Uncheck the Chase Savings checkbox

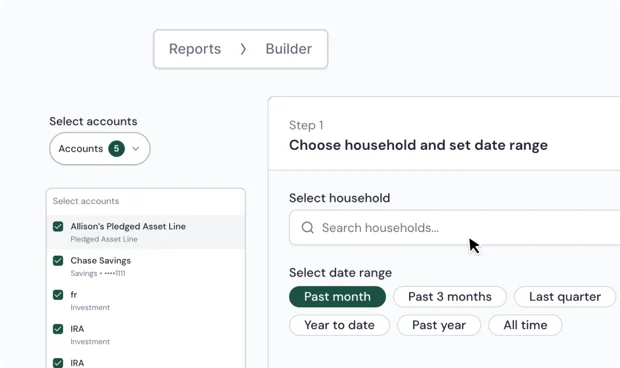click(x=58, y=260)
